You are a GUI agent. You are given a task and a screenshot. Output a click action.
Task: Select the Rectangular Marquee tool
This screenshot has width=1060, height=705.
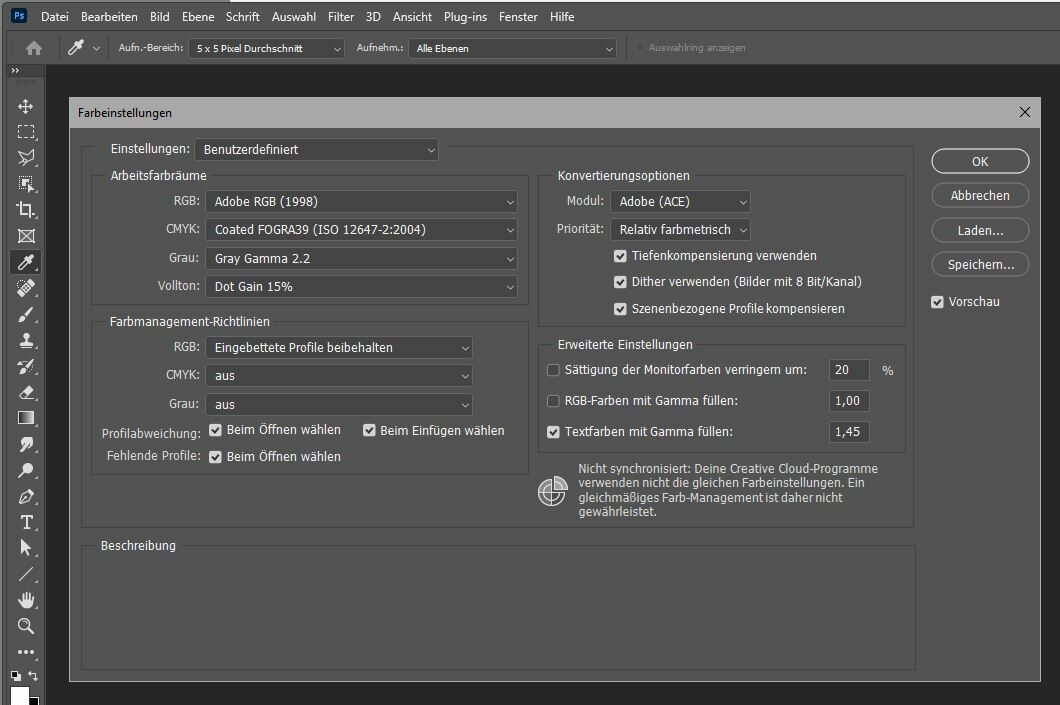point(26,132)
